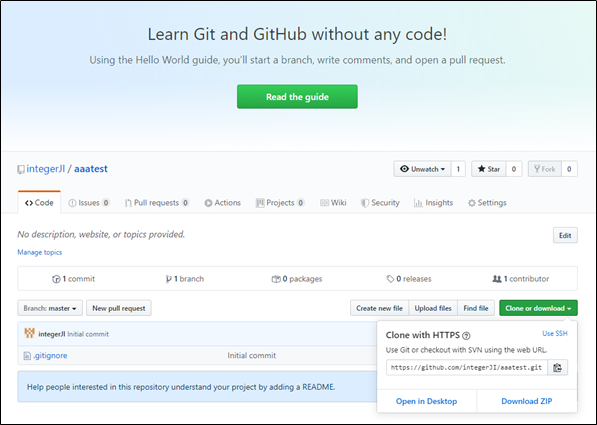
Task: Click the Manage topics link
Action: pyautogui.click(x=40, y=252)
